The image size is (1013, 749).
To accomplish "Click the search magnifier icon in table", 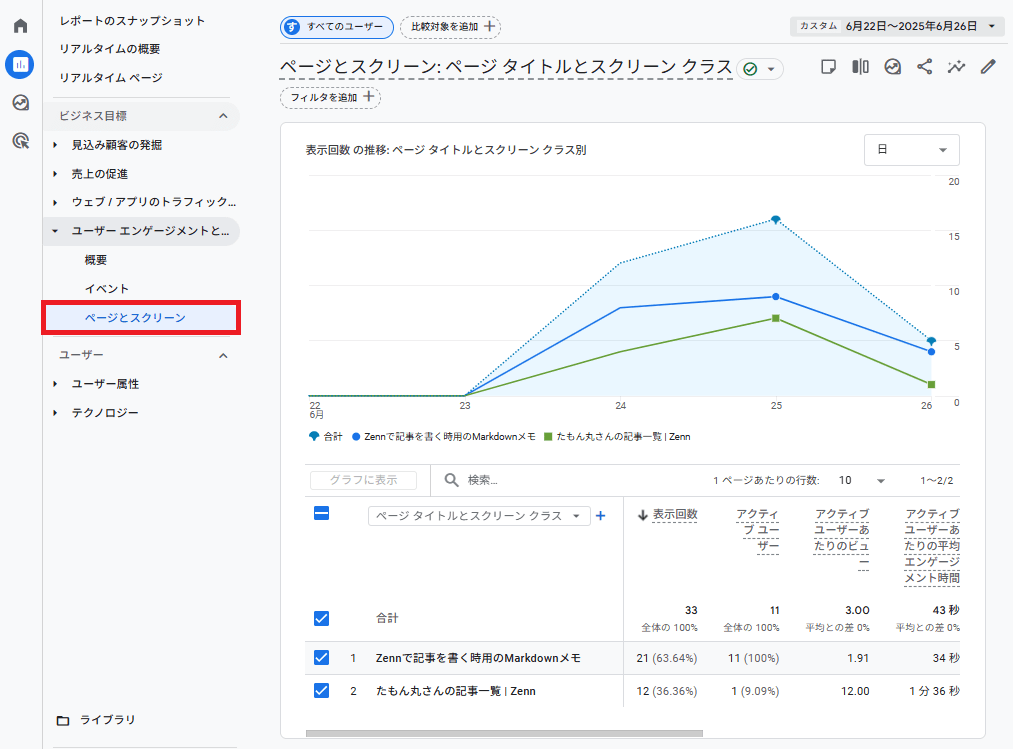I will tap(452, 480).
